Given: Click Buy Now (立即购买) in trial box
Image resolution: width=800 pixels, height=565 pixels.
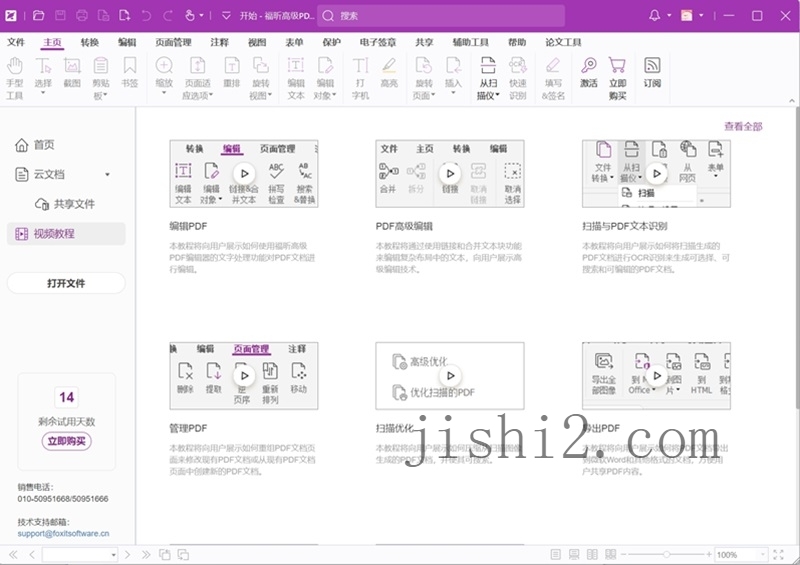Looking at the screenshot, I should tap(67, 441).
